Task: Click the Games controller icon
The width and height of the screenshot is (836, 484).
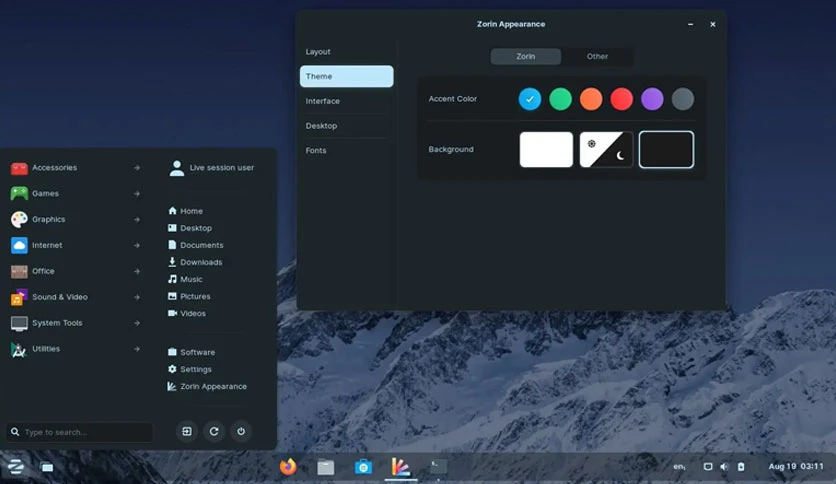Action: (19, 193)
